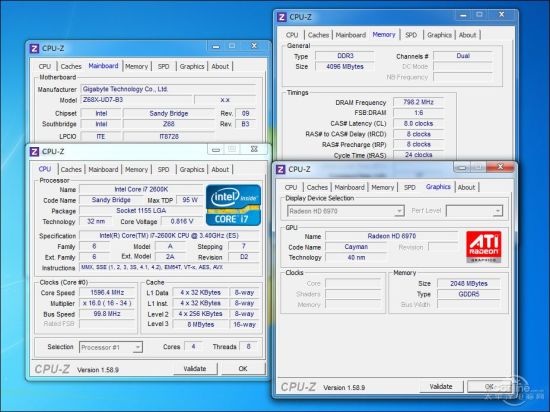This screenshot has width=550, height=412.
Task: Click the Level 3 cache value 8 MBytes
Action: coord(201,324)
